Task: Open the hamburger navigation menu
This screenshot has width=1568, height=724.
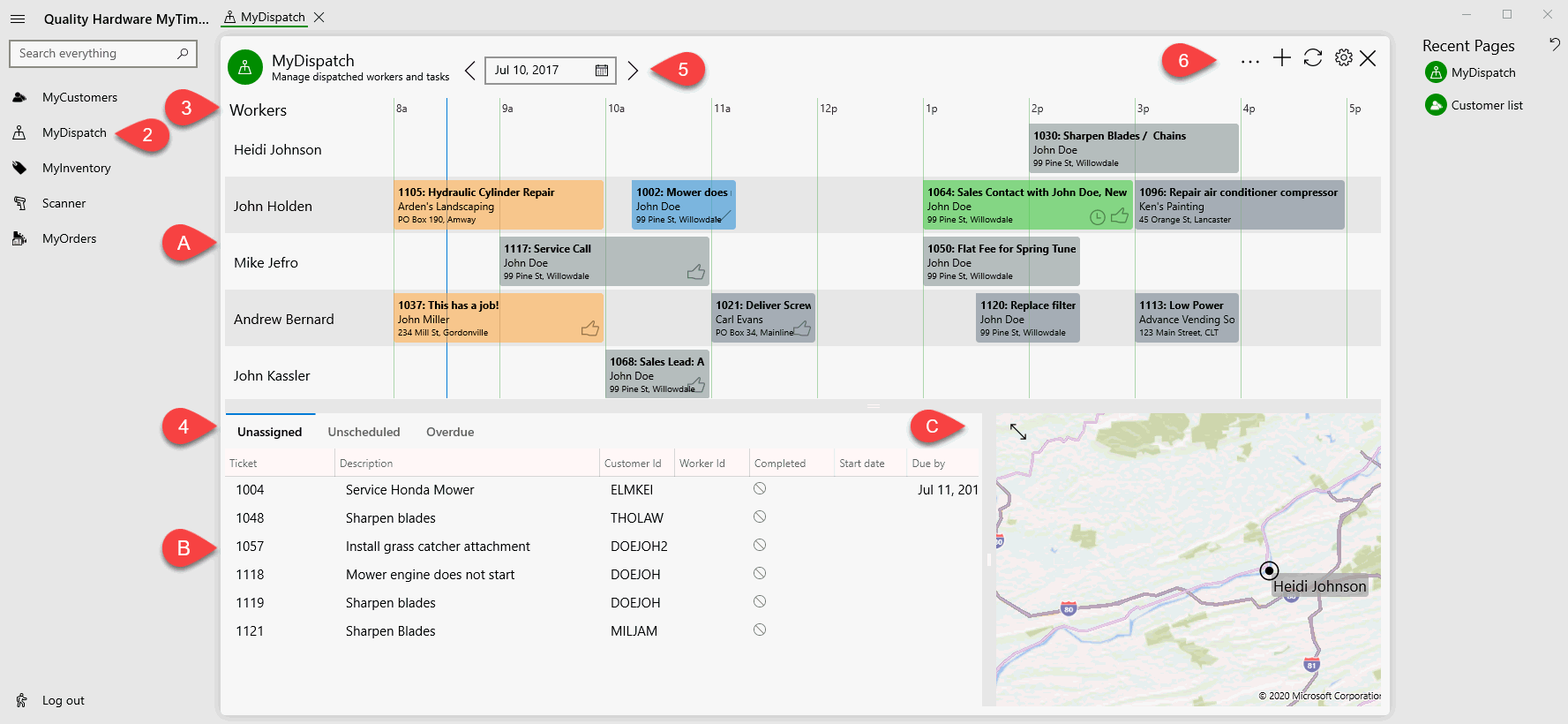Action: tap(18, 19)
